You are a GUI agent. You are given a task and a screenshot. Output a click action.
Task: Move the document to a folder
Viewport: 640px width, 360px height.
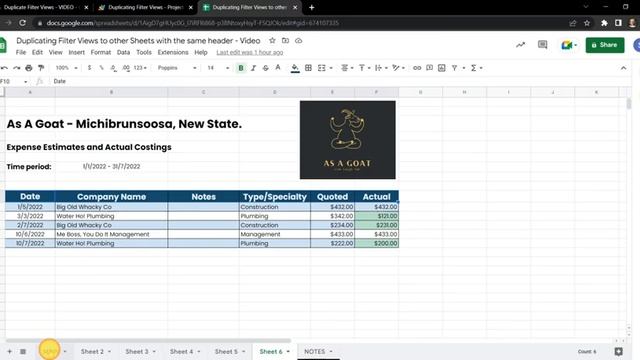point(285,40)
